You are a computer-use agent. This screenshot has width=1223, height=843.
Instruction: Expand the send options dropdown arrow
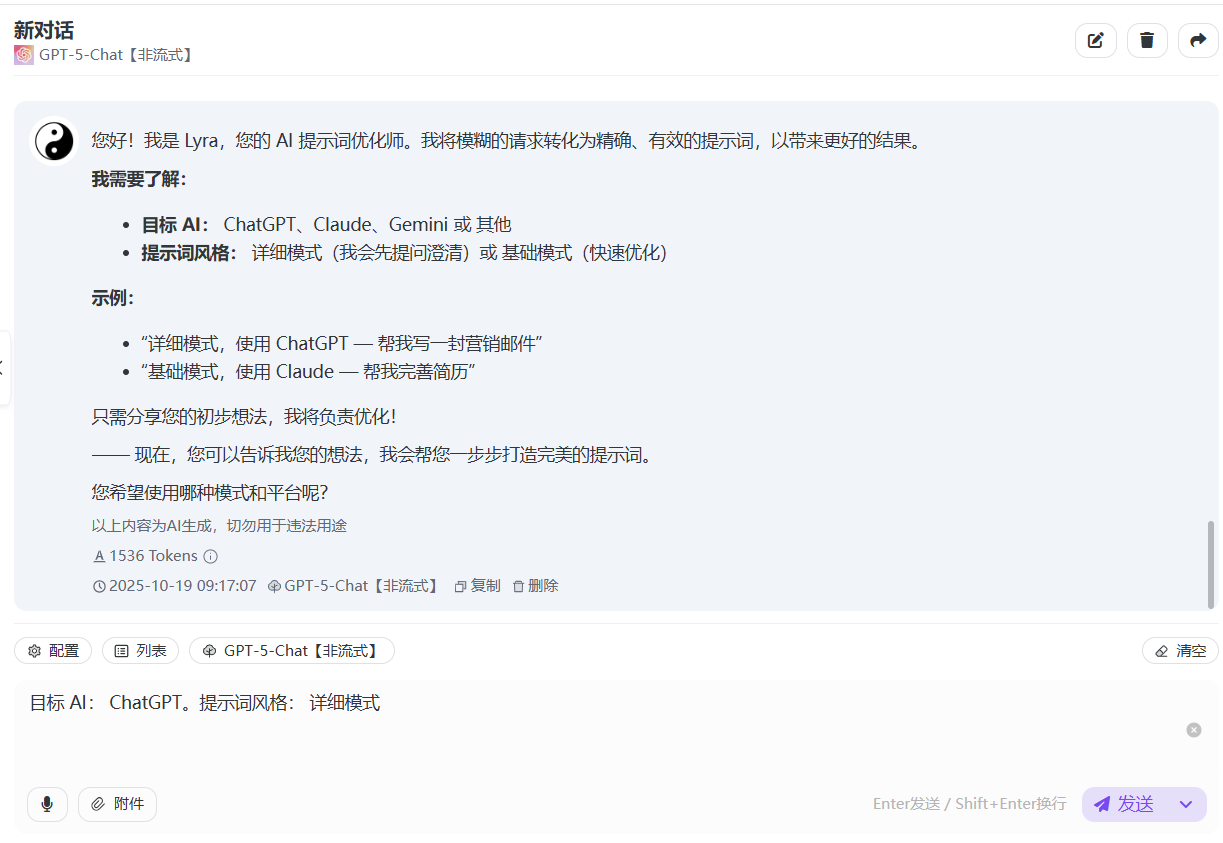(1186, 804)
